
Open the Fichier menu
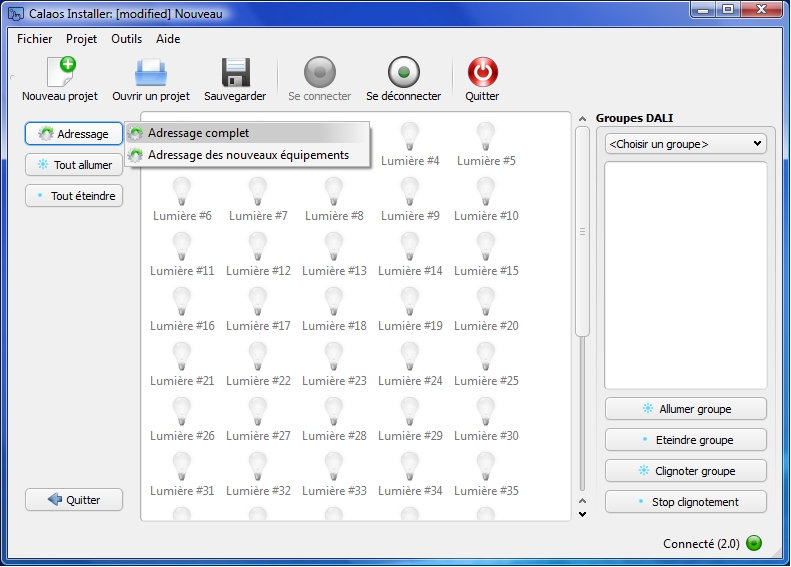34,39
